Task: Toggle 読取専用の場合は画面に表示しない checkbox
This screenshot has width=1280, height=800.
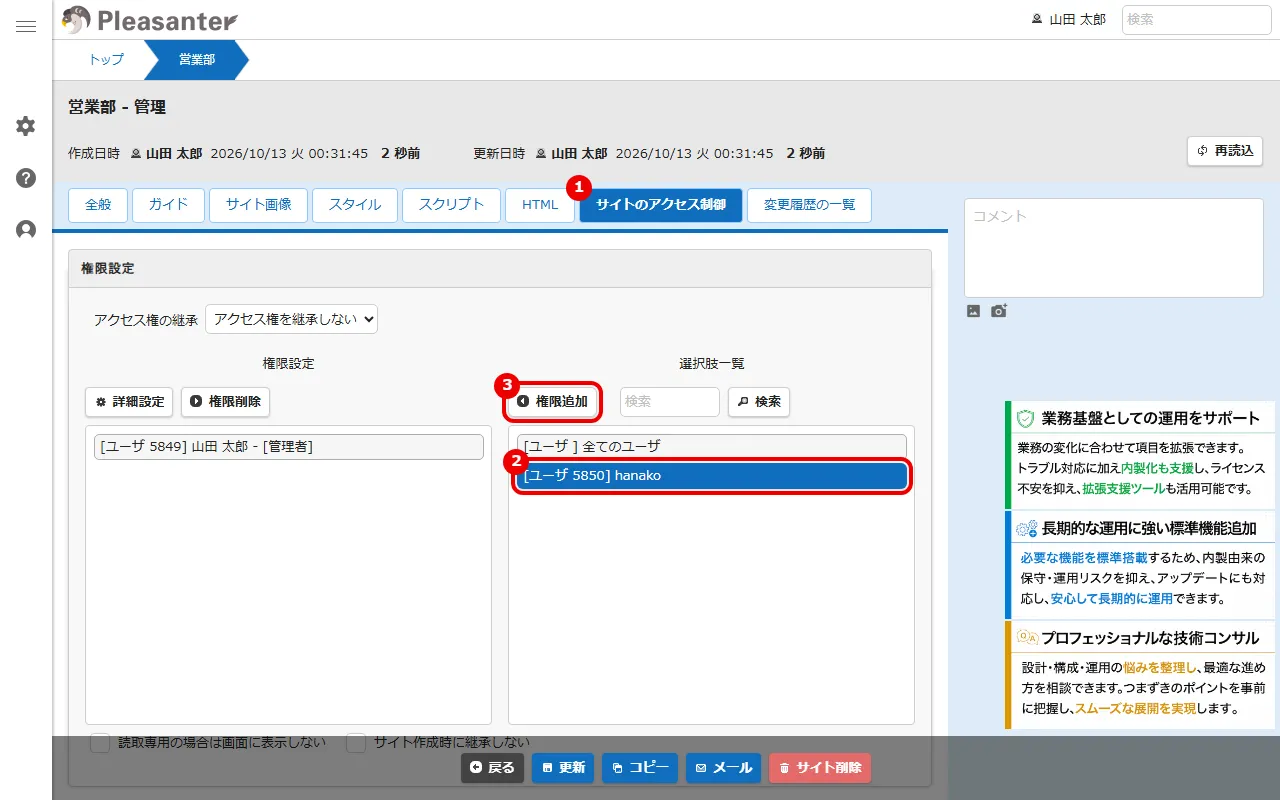Action: pos(100,743)
